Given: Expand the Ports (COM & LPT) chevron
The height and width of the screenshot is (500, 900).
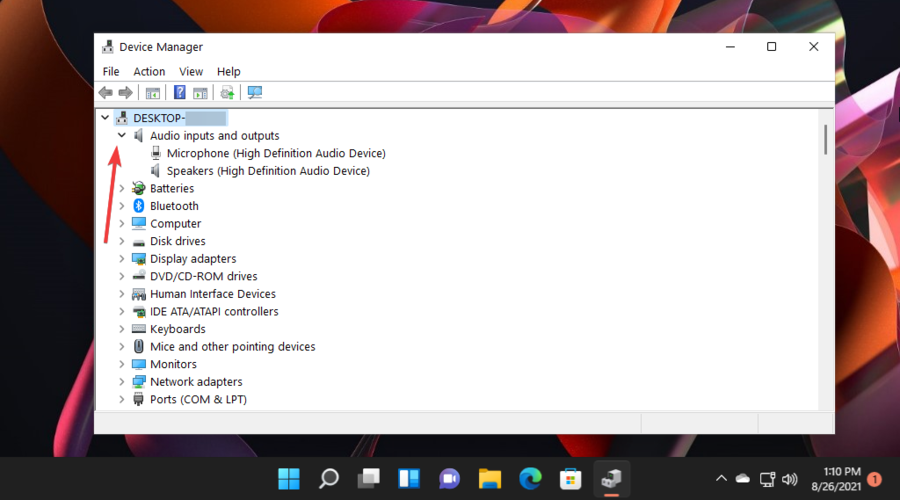Looking at the screenshot, I should tap(122, 400).
